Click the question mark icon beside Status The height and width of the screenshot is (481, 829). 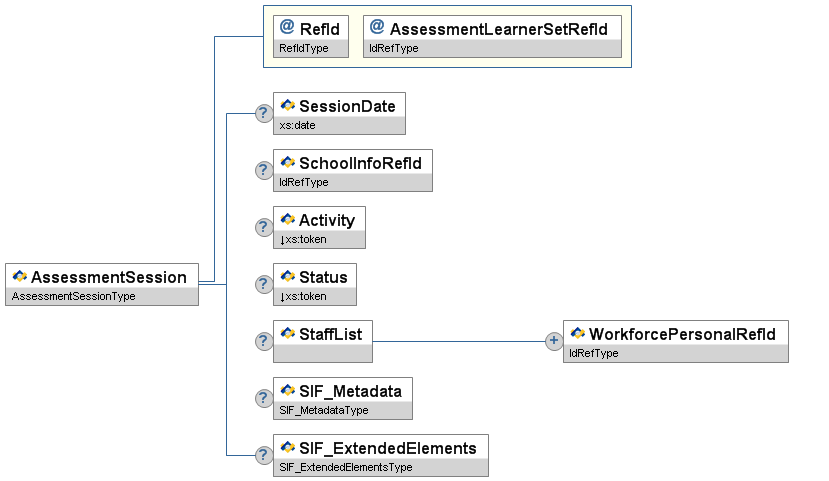pyautogui.click(x=264, y=284)
